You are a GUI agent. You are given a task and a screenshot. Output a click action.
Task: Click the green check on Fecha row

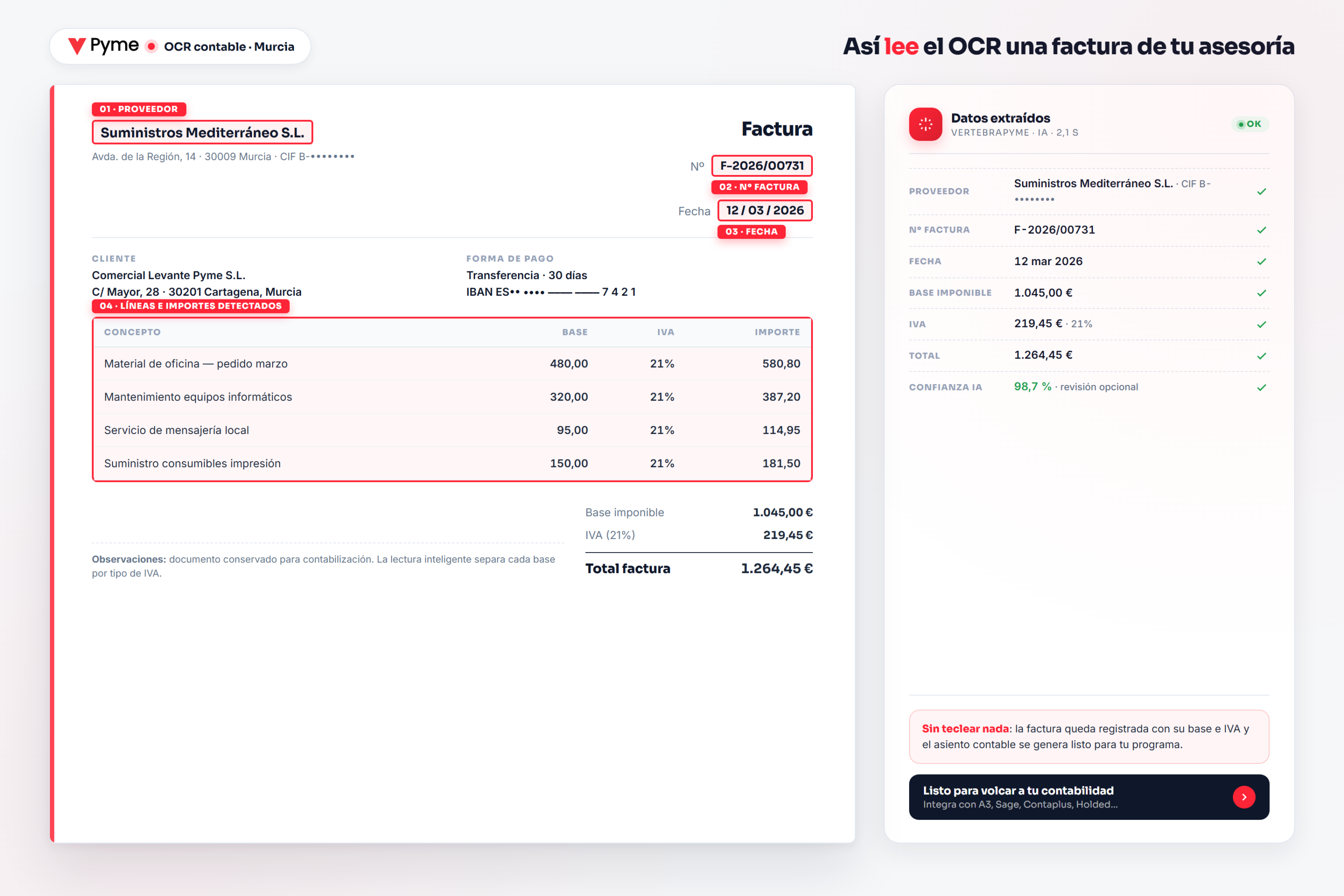coord(1261,261)
